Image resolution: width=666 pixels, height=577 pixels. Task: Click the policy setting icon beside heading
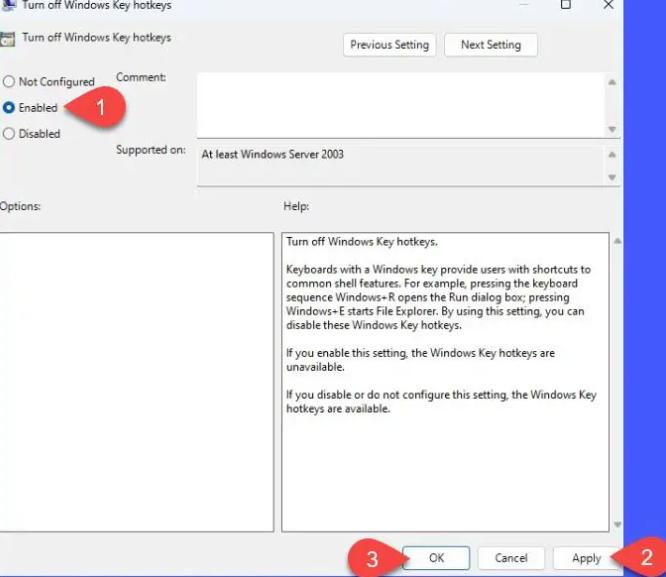[x=7, y=39]
